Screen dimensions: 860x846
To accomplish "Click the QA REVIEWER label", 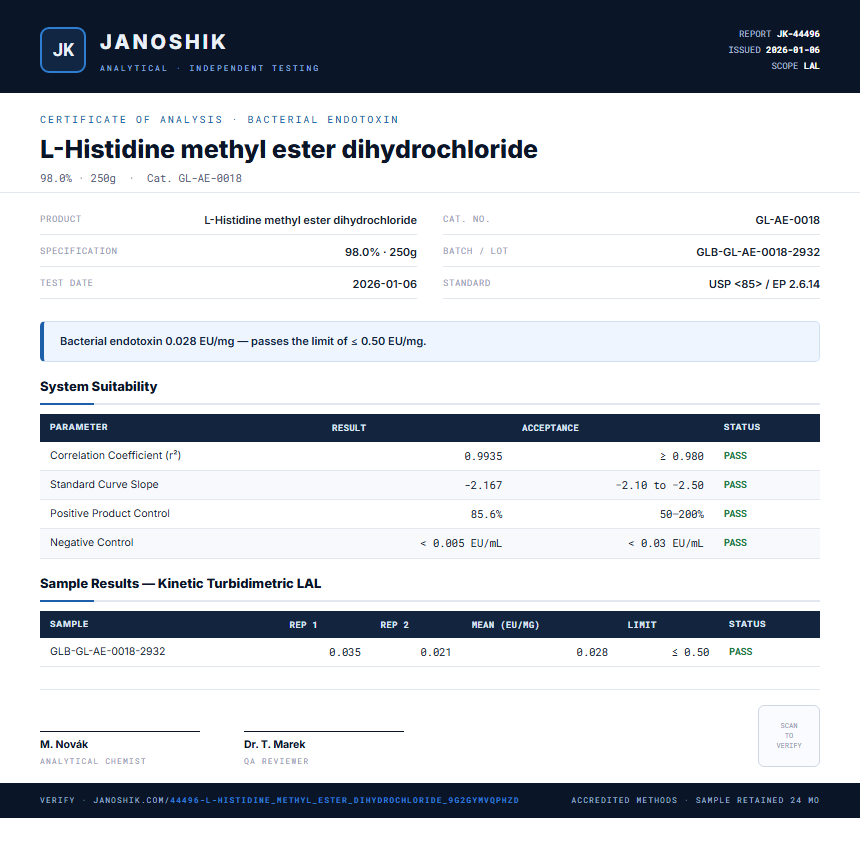I will (276, 762).
